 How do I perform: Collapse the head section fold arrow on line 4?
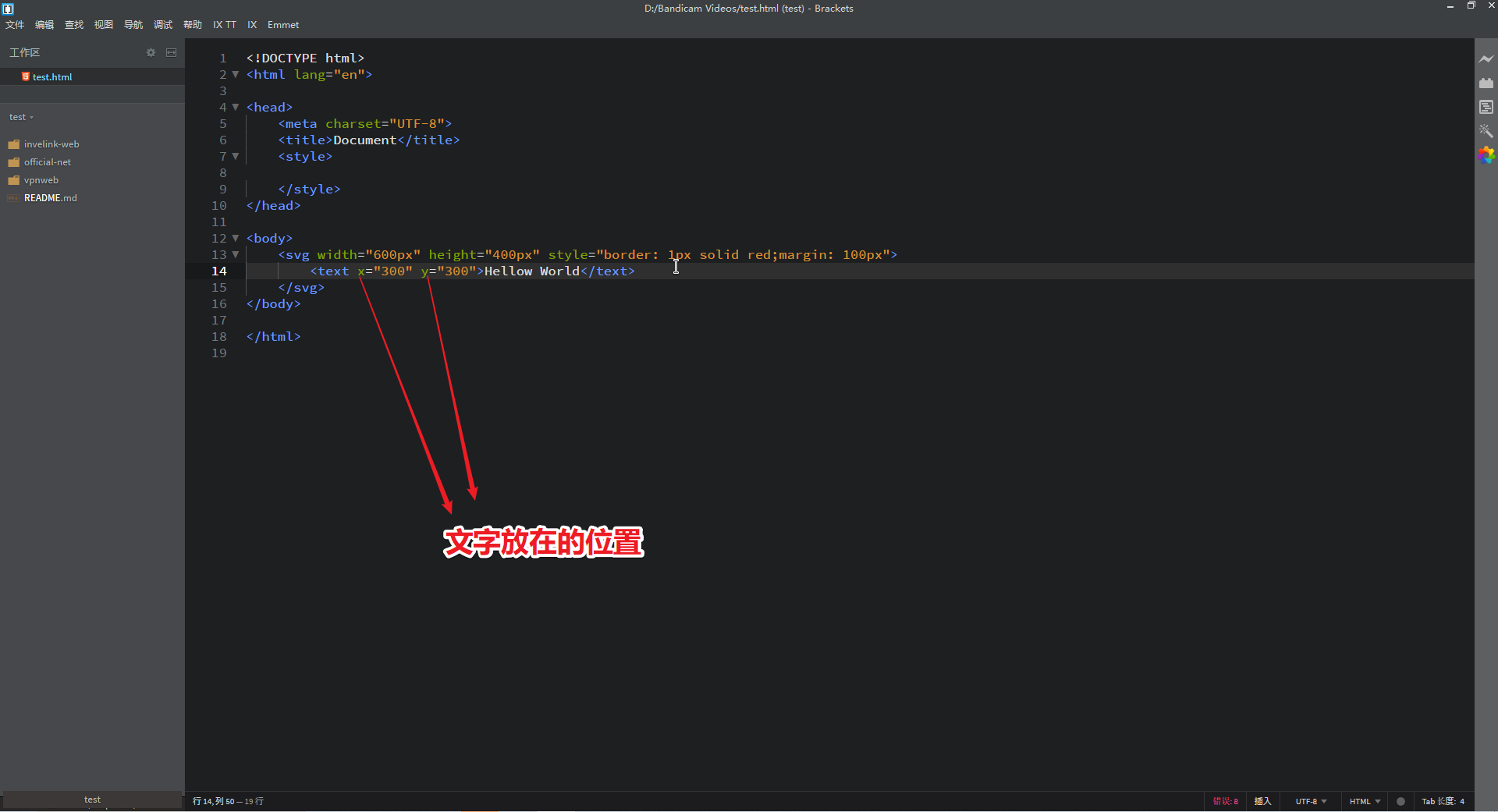tap(236, 107)
